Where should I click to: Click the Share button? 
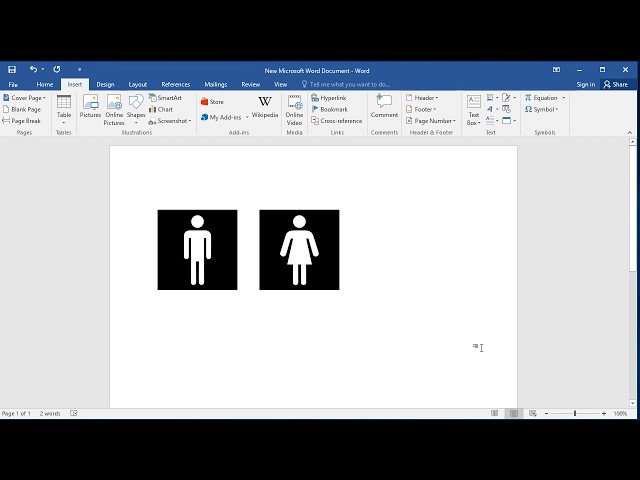616,84
